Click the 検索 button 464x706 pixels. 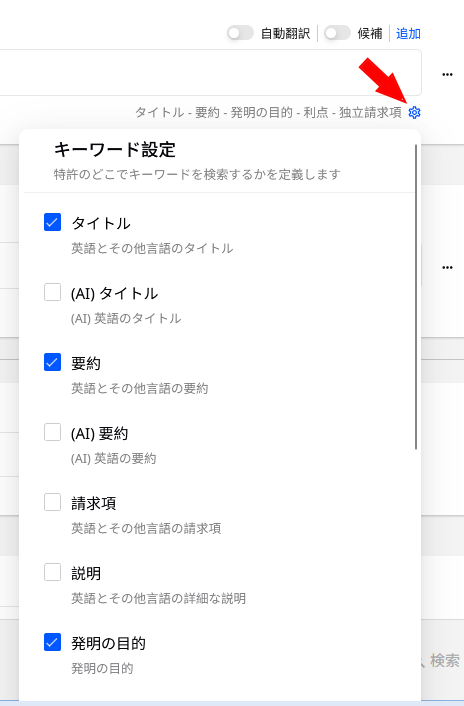[x=445, y=661]
